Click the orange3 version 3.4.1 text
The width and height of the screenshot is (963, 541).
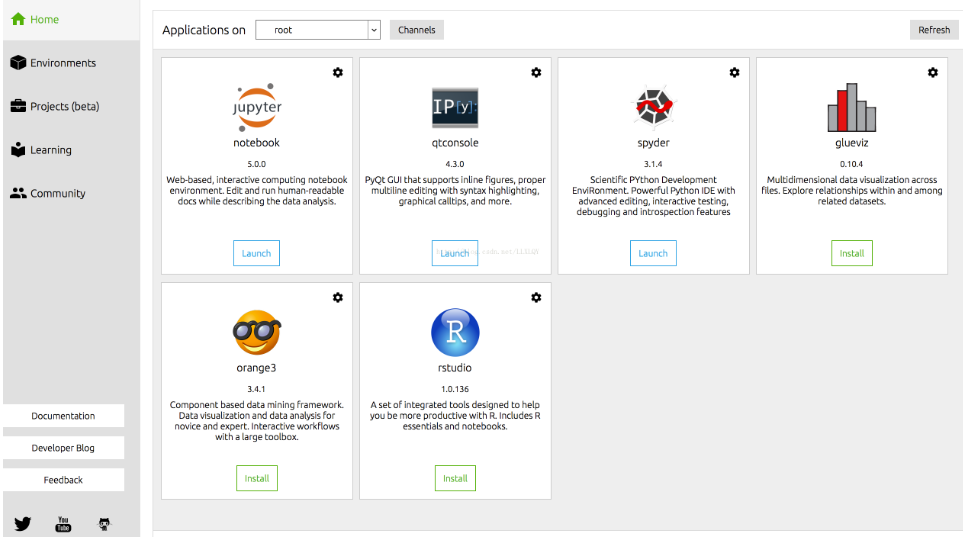257,389
